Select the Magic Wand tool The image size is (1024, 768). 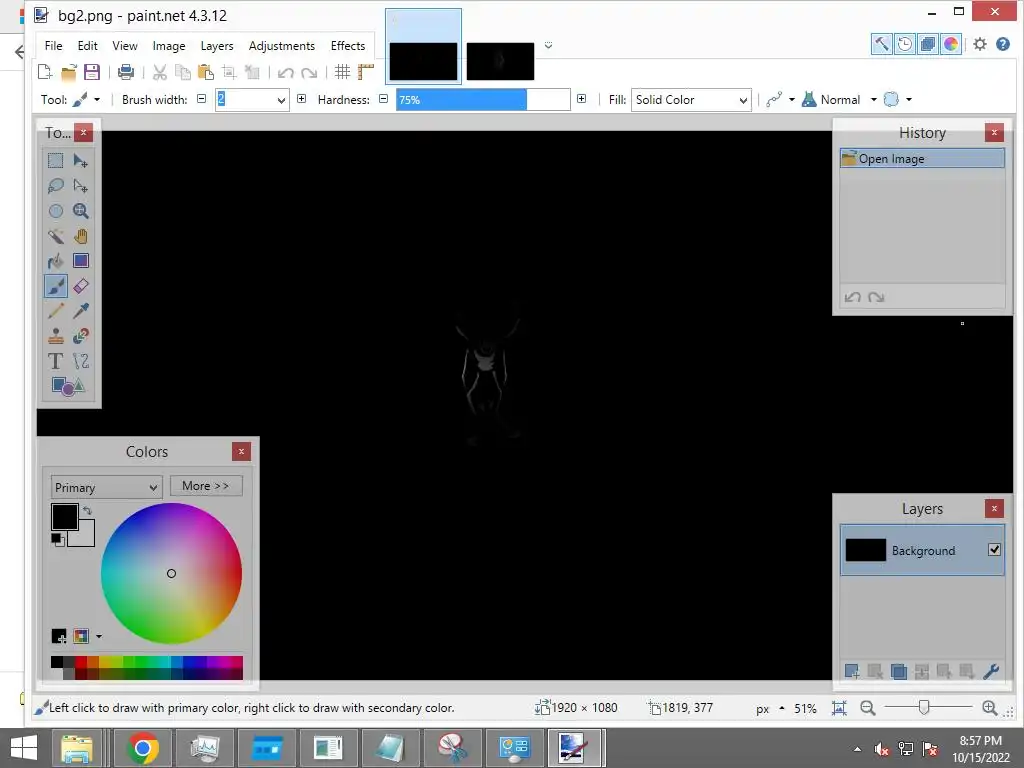coord(56,236)
